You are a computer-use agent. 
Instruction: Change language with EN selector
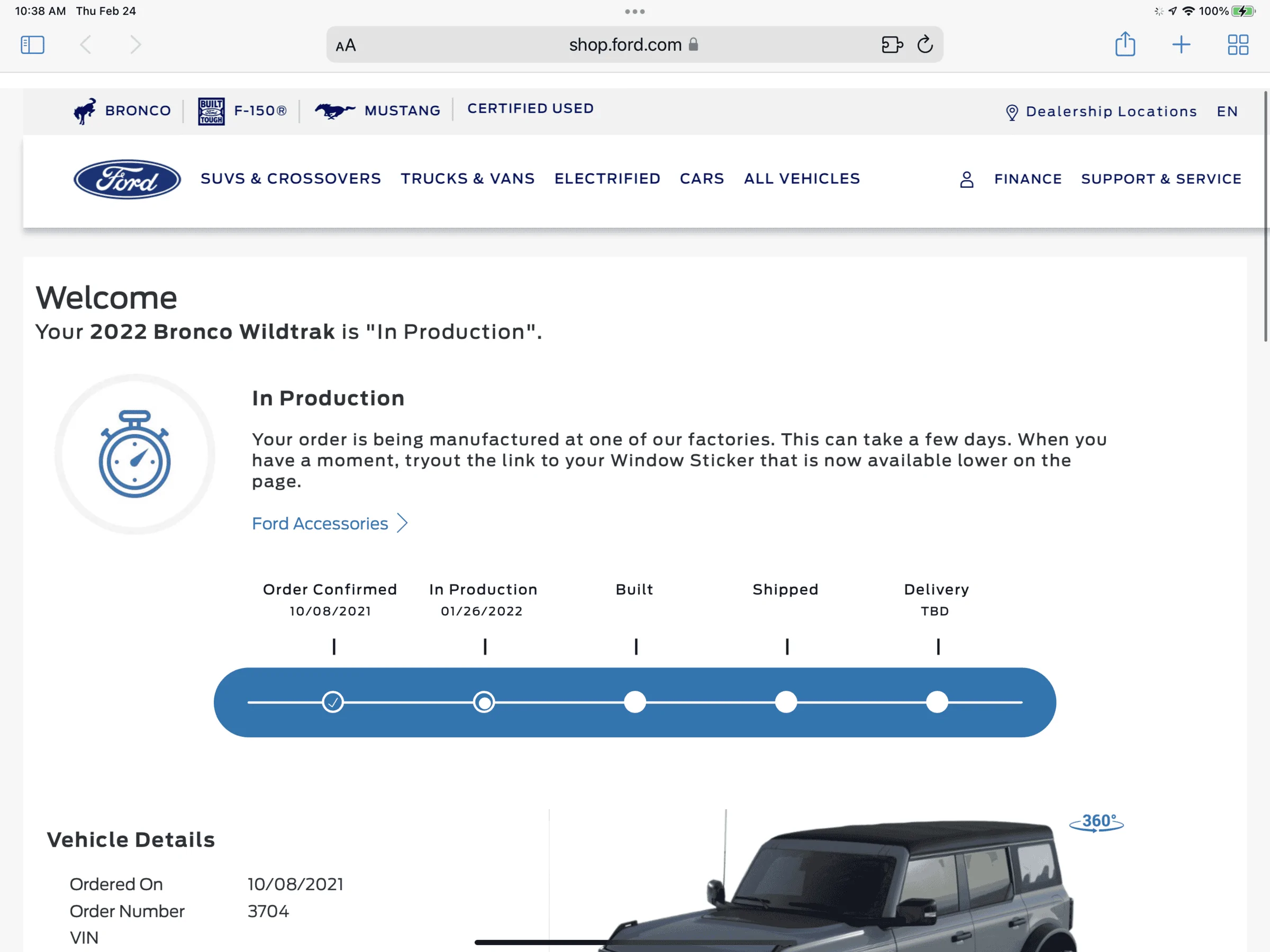1227,111
